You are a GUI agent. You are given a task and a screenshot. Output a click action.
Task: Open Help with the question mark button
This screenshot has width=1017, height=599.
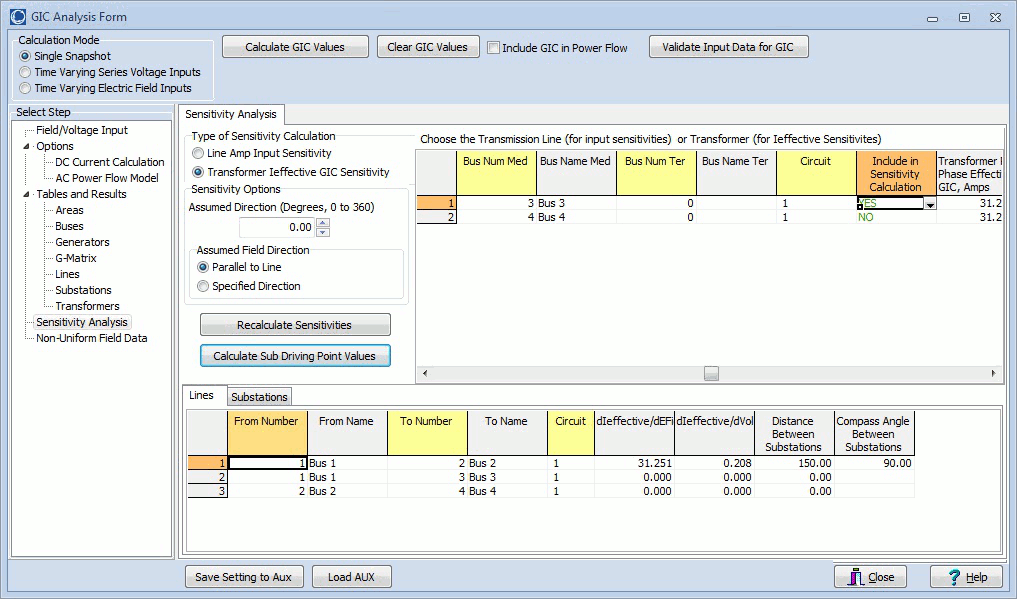pos(965,577)
